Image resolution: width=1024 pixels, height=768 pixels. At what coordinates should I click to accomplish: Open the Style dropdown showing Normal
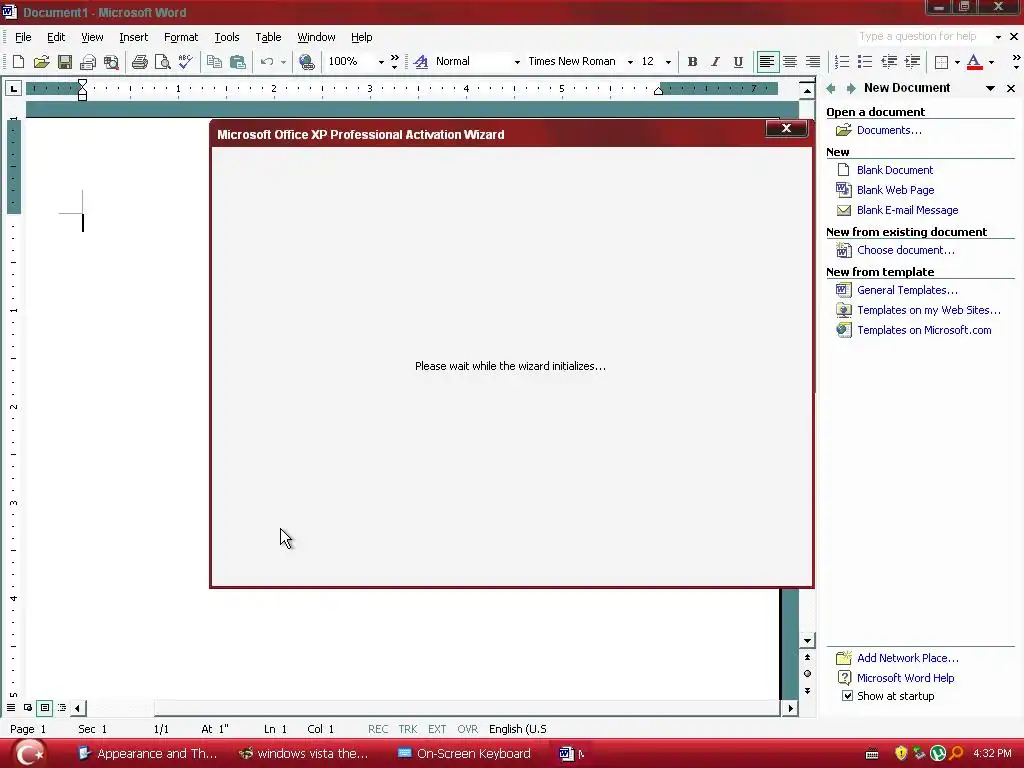[x=517, y=62]
